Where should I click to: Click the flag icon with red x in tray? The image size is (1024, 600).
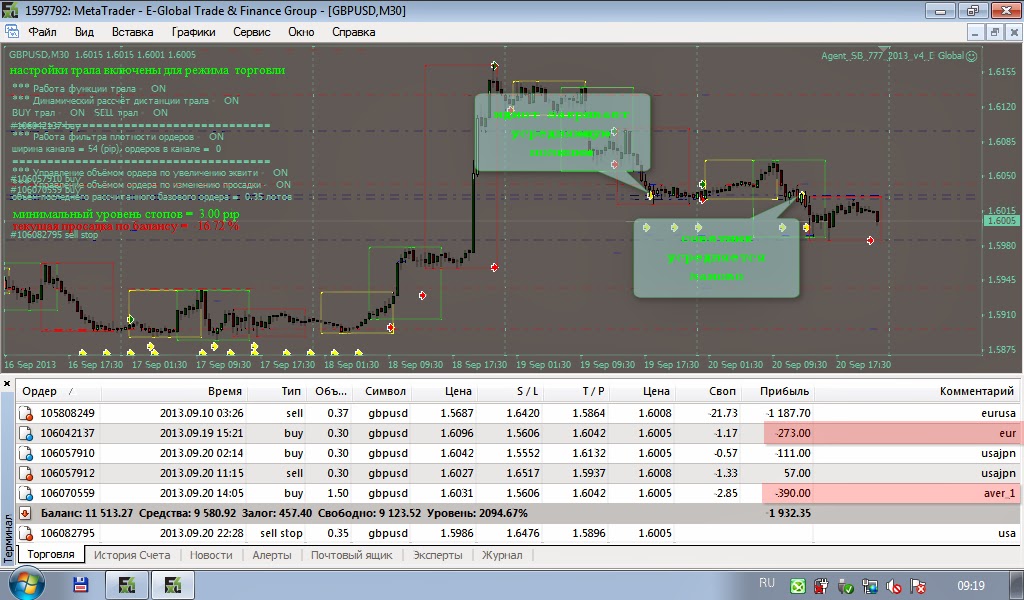(918, 586)
